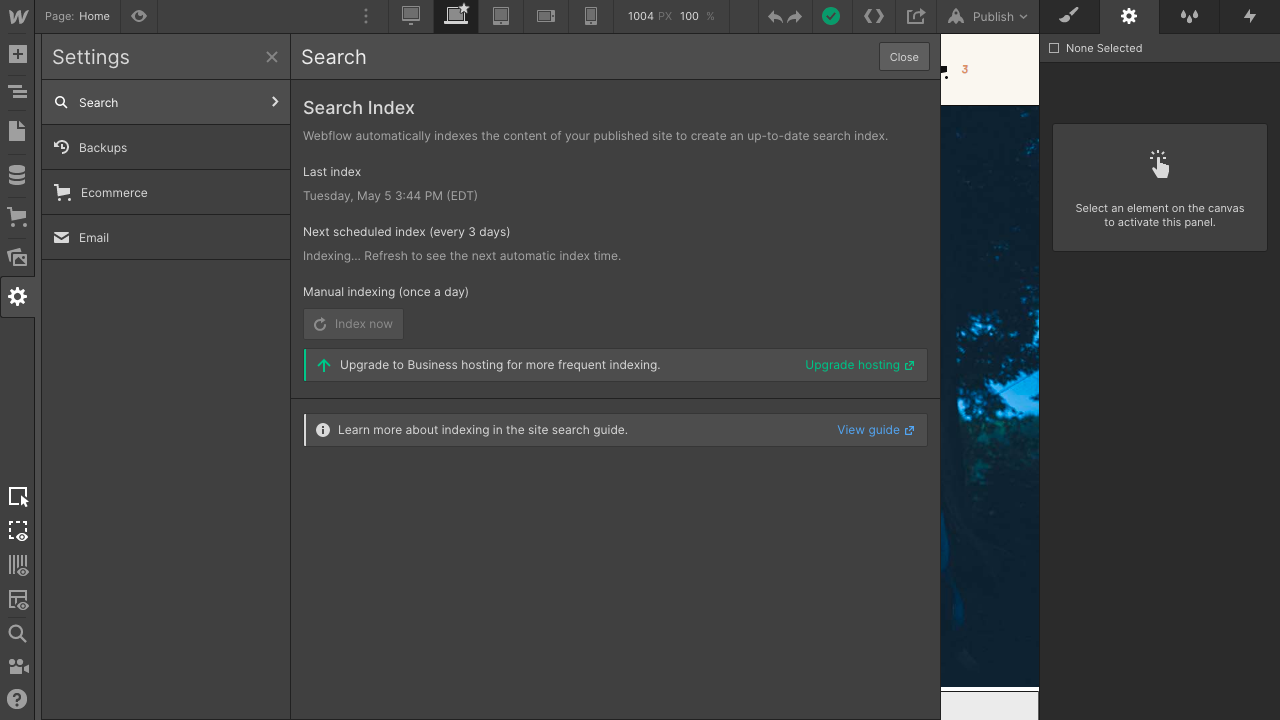The height and width of the screenshot is (720, 1280).
Task: Open video tutorials icon
Action: pos(17,667)
